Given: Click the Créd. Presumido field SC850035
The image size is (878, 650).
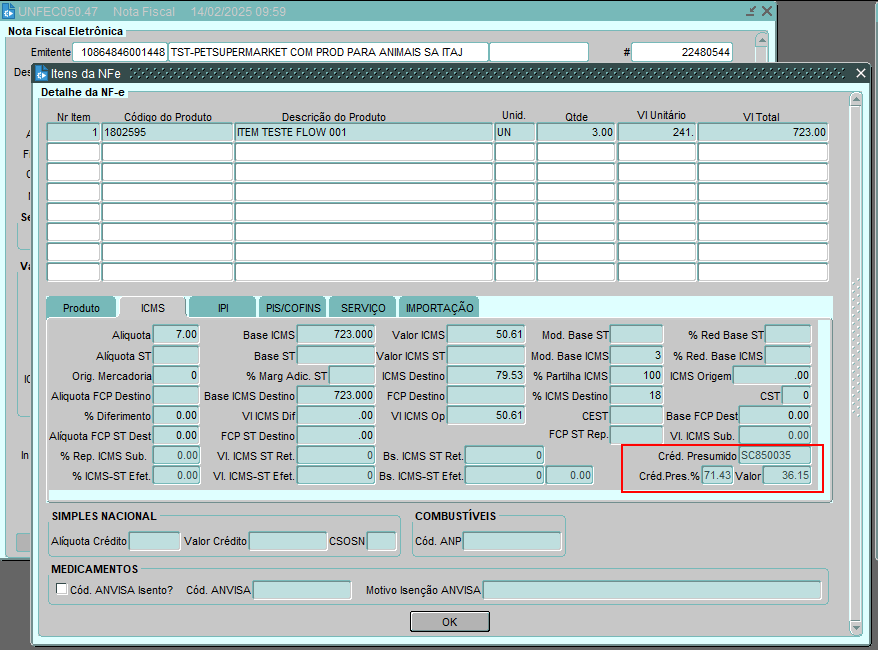Looking at the screenshot, I should tap(774, 456).
